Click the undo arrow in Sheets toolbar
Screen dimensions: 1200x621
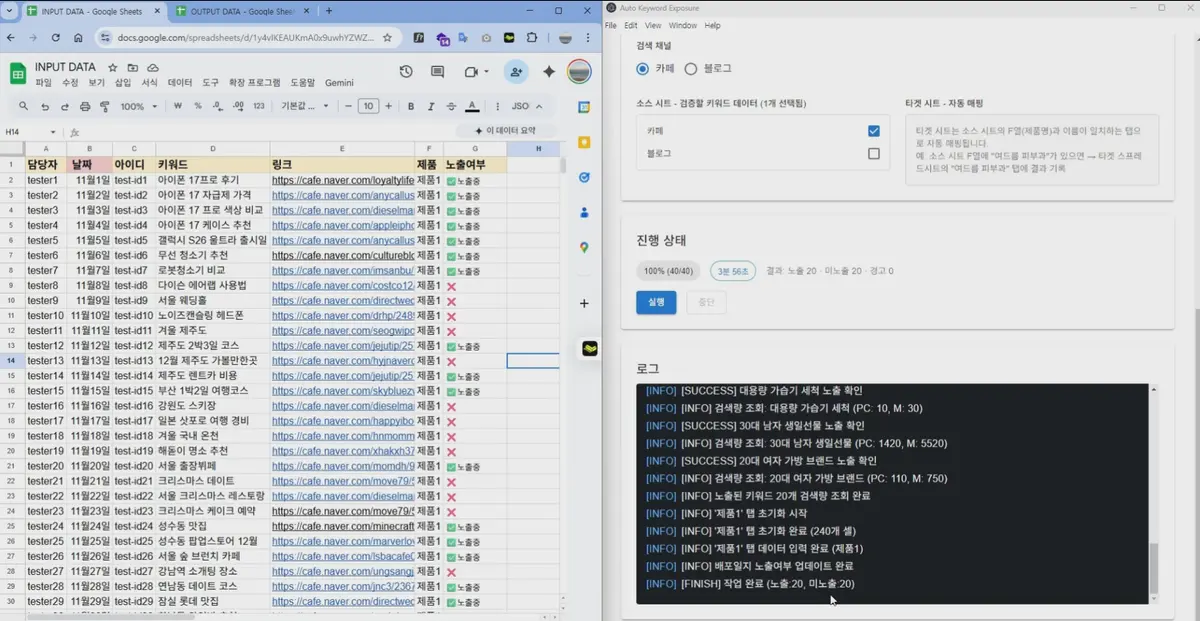coord(45,106)
